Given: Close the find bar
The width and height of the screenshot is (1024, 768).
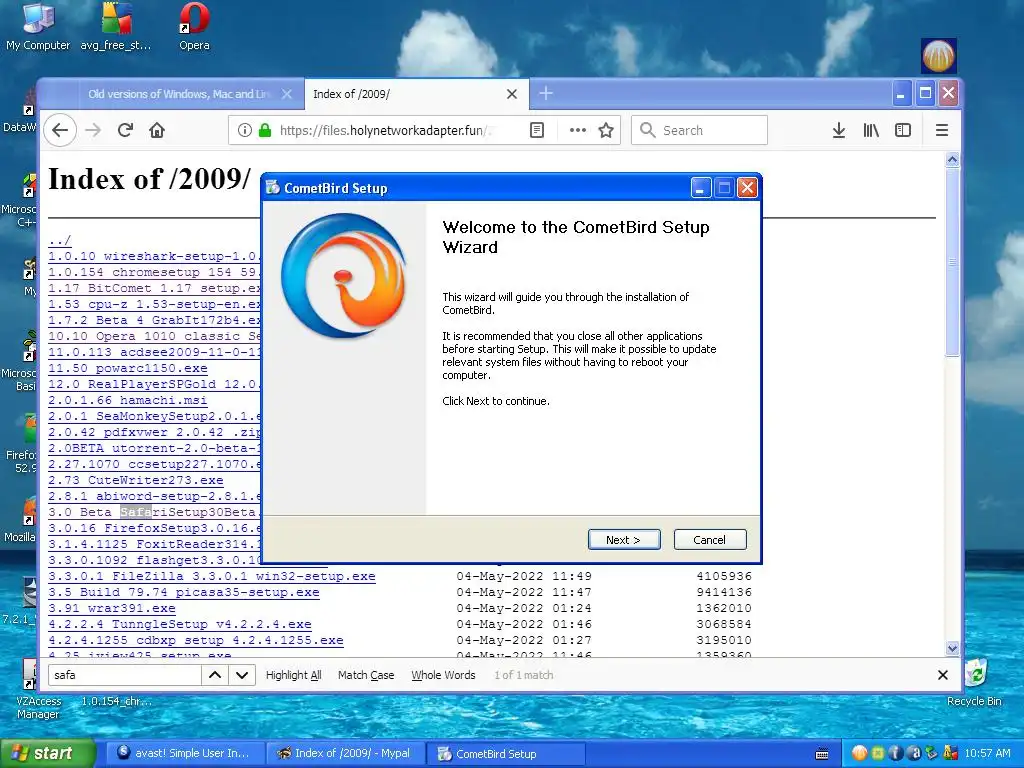Looking at the screenshot, I should pyautogui.click(x=942, y=675).
